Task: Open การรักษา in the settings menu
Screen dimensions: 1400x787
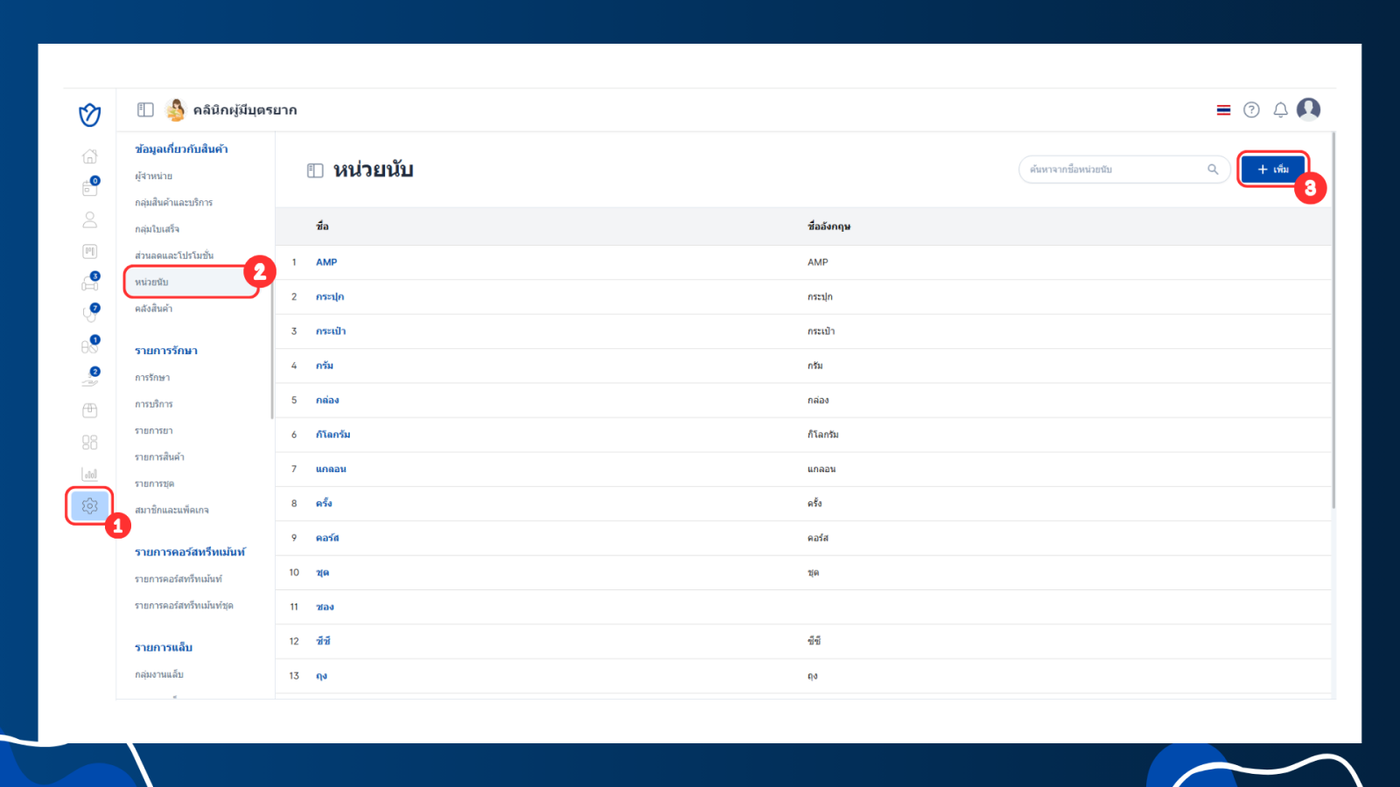Action: 153,377
